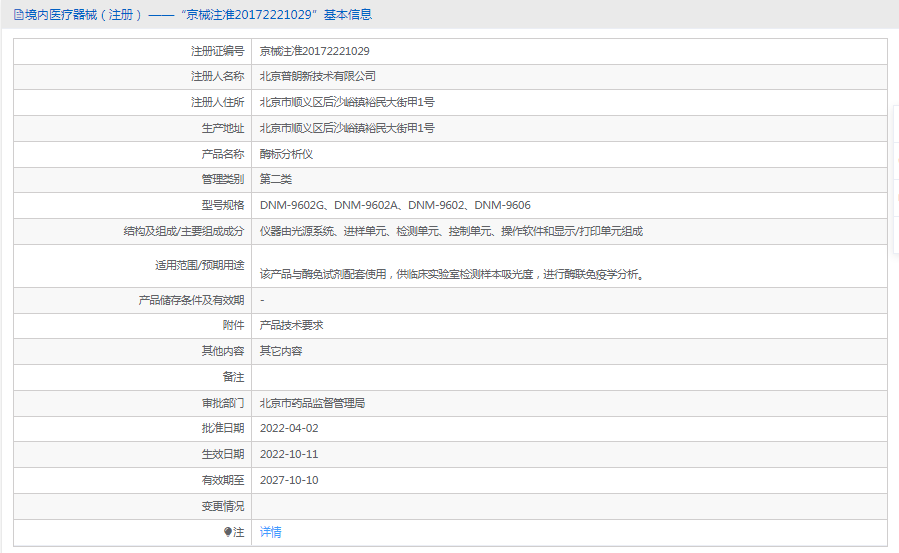Select expiry date 2027-10-10
Image resolution: width=899 pixels, height=553 pixels.
[x=289, y=480]
